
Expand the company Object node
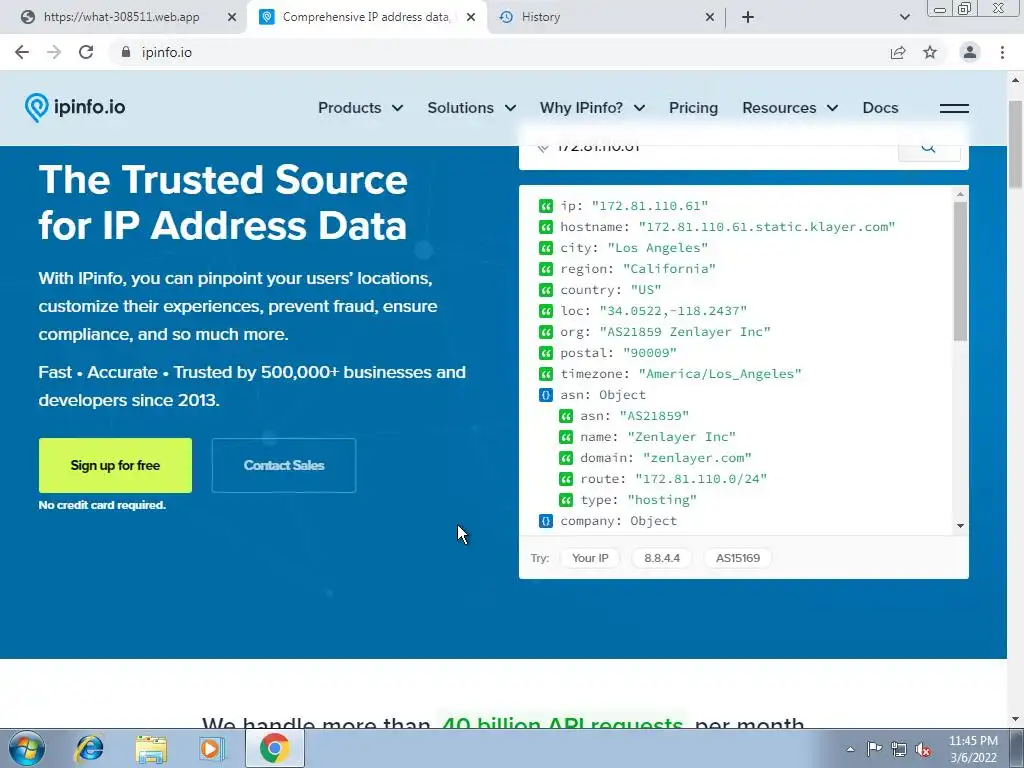(x=546, y=521)
